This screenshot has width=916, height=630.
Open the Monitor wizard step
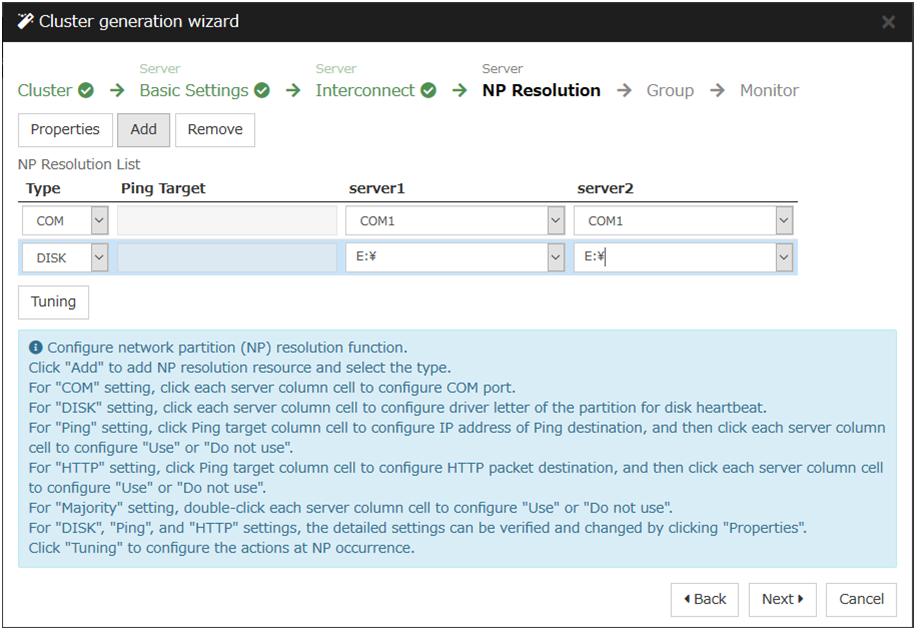769,91
